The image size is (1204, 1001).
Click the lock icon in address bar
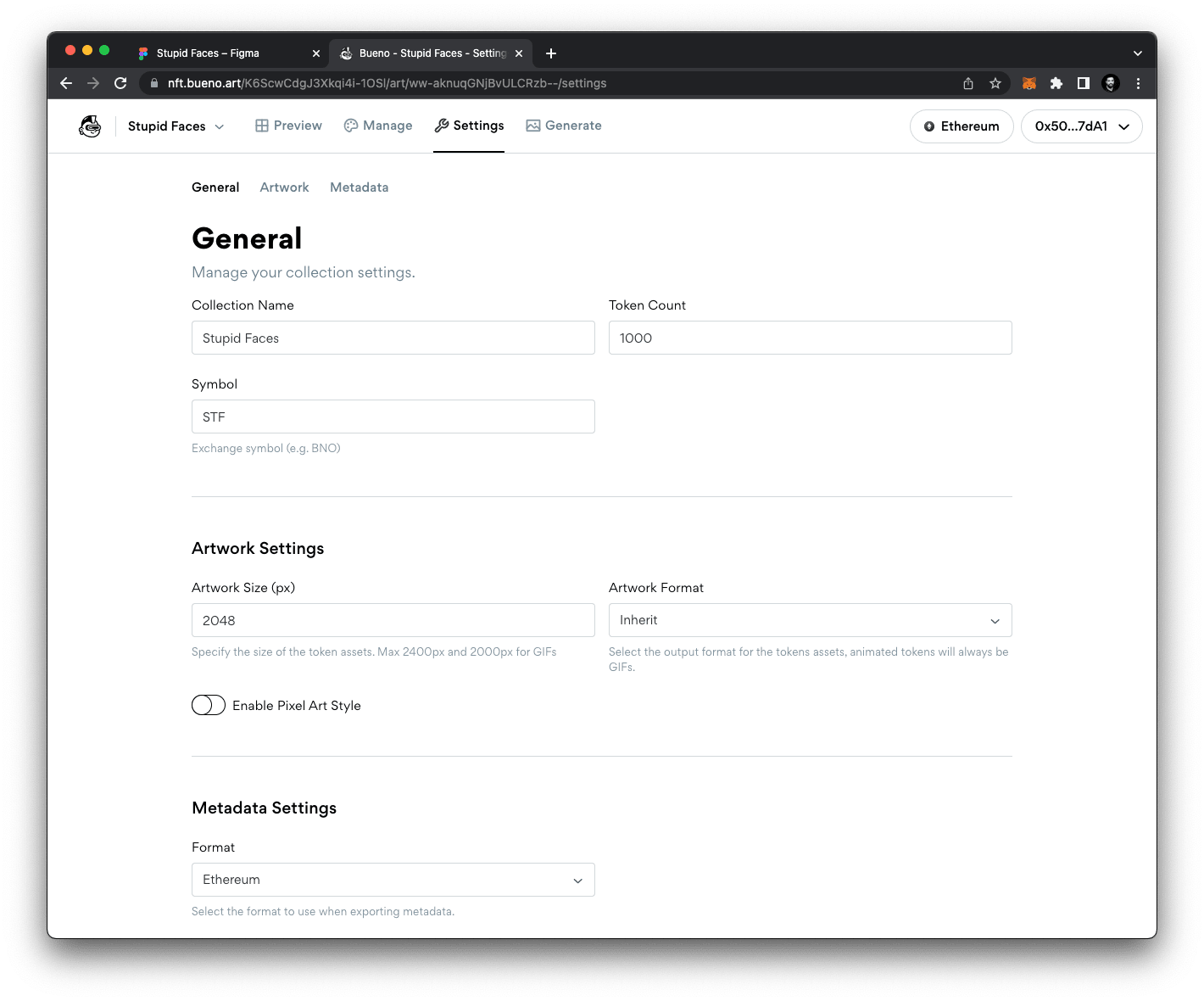(x=154, y=83)
